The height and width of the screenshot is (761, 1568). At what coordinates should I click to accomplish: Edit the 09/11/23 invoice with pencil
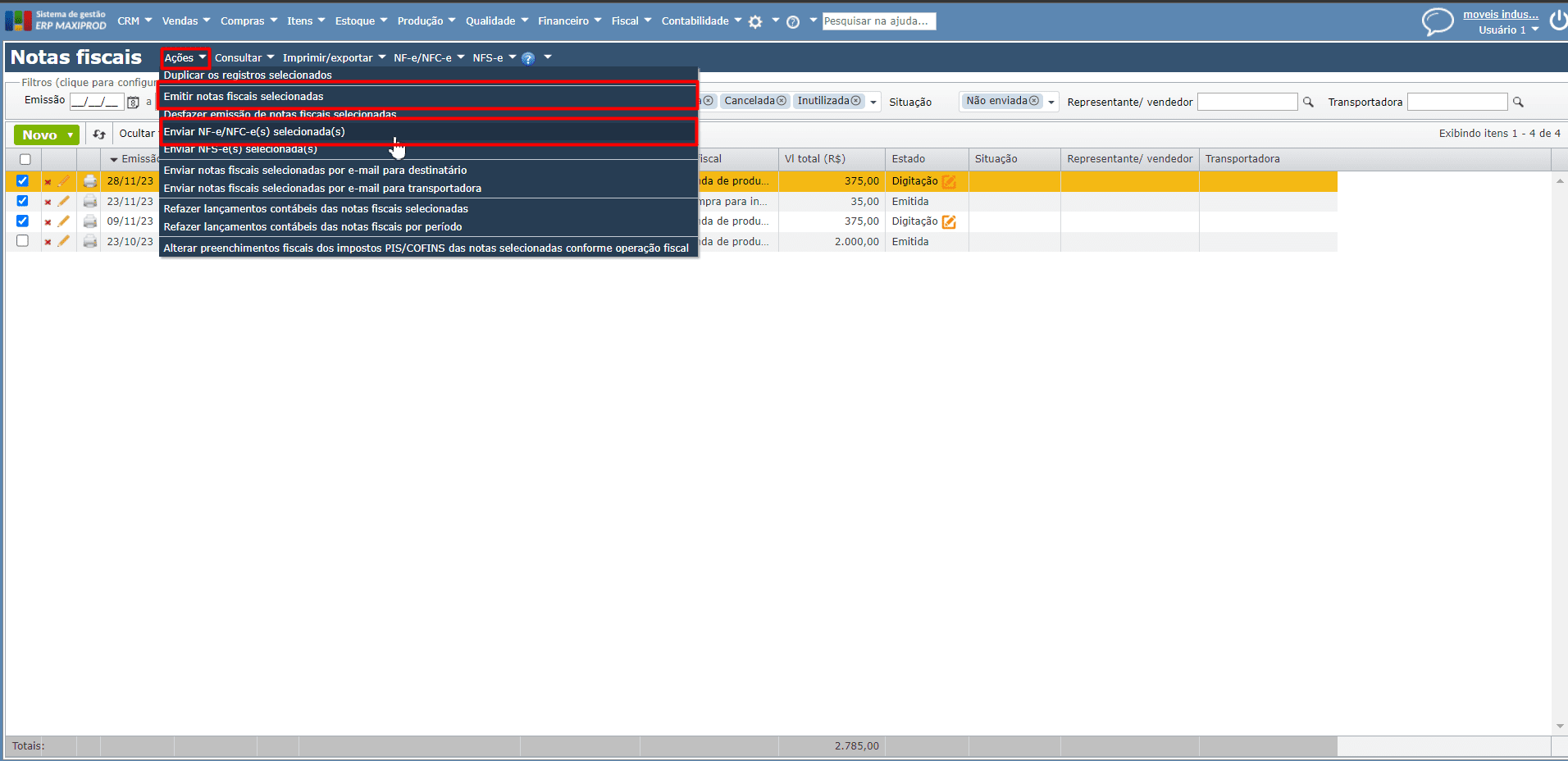[64, 221]
